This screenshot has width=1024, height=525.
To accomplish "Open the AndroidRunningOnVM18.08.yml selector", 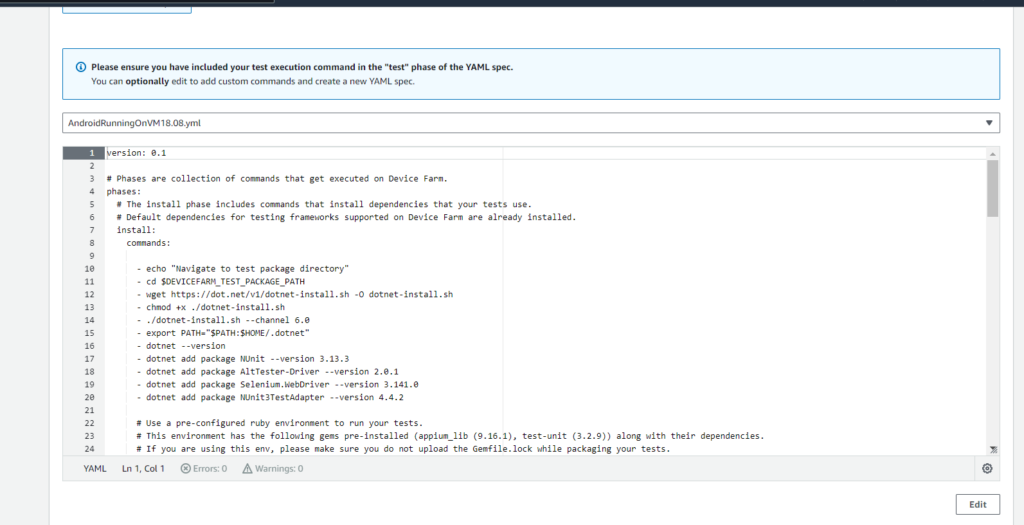I will 531,122.
